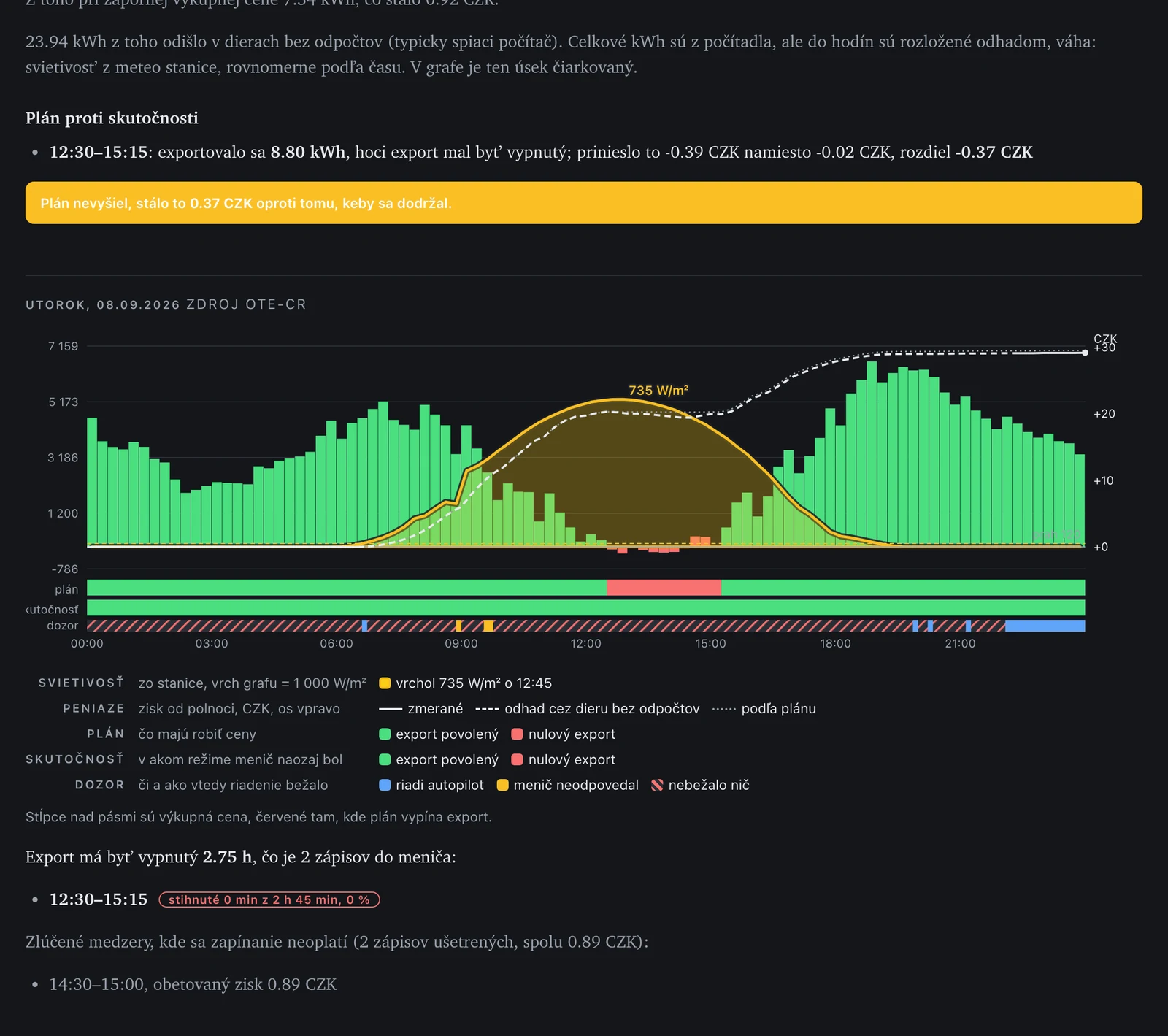Image resolution: width=1168 pixels, height=1036 pixels.
Task: Click the yellow swatch for vrchol 735 W/m²
Action: [385, 683]
